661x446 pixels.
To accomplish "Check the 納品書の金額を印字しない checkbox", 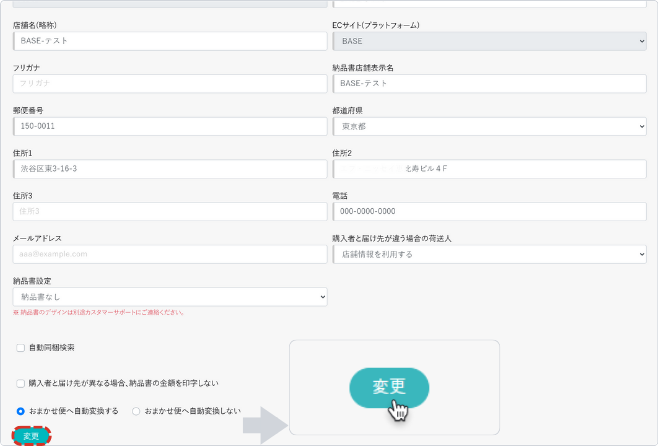I will tap(21, 383).
